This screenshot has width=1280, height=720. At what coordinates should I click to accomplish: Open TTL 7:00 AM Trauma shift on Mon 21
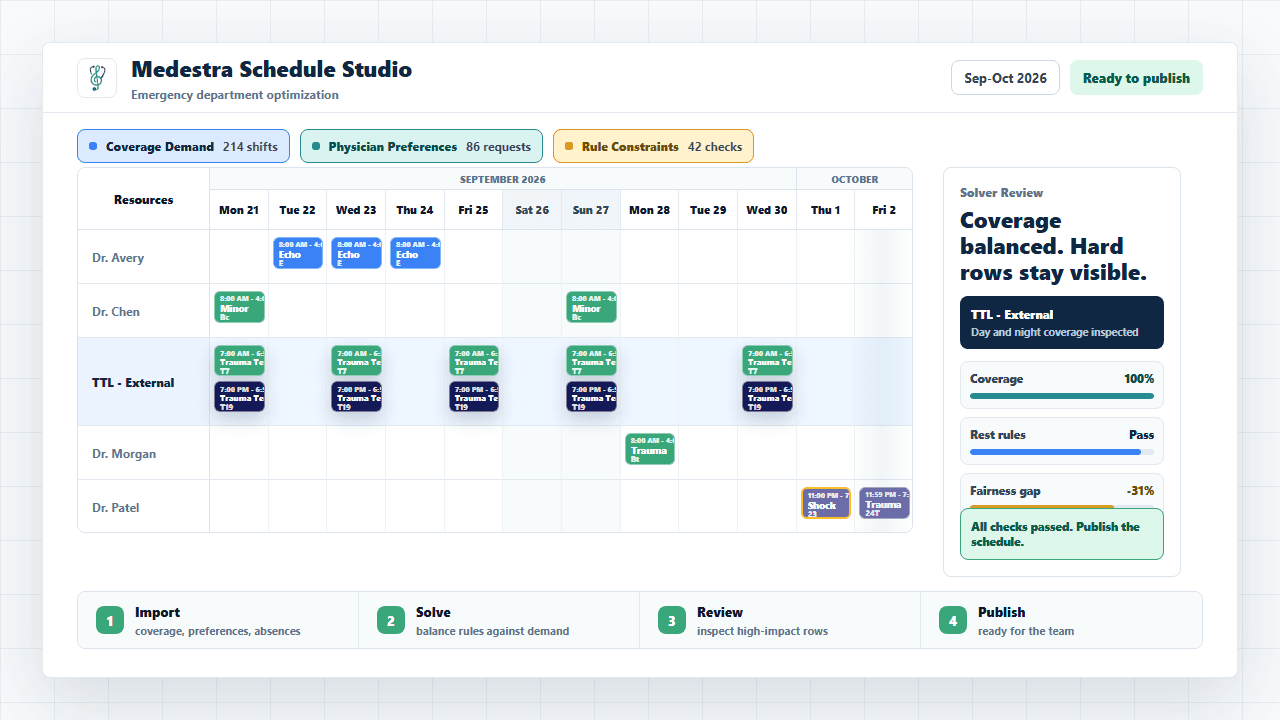(239, 361)
